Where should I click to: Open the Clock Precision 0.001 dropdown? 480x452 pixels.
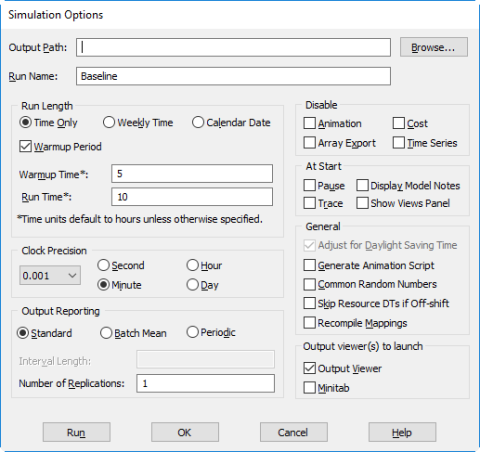(x=50, y=275)
